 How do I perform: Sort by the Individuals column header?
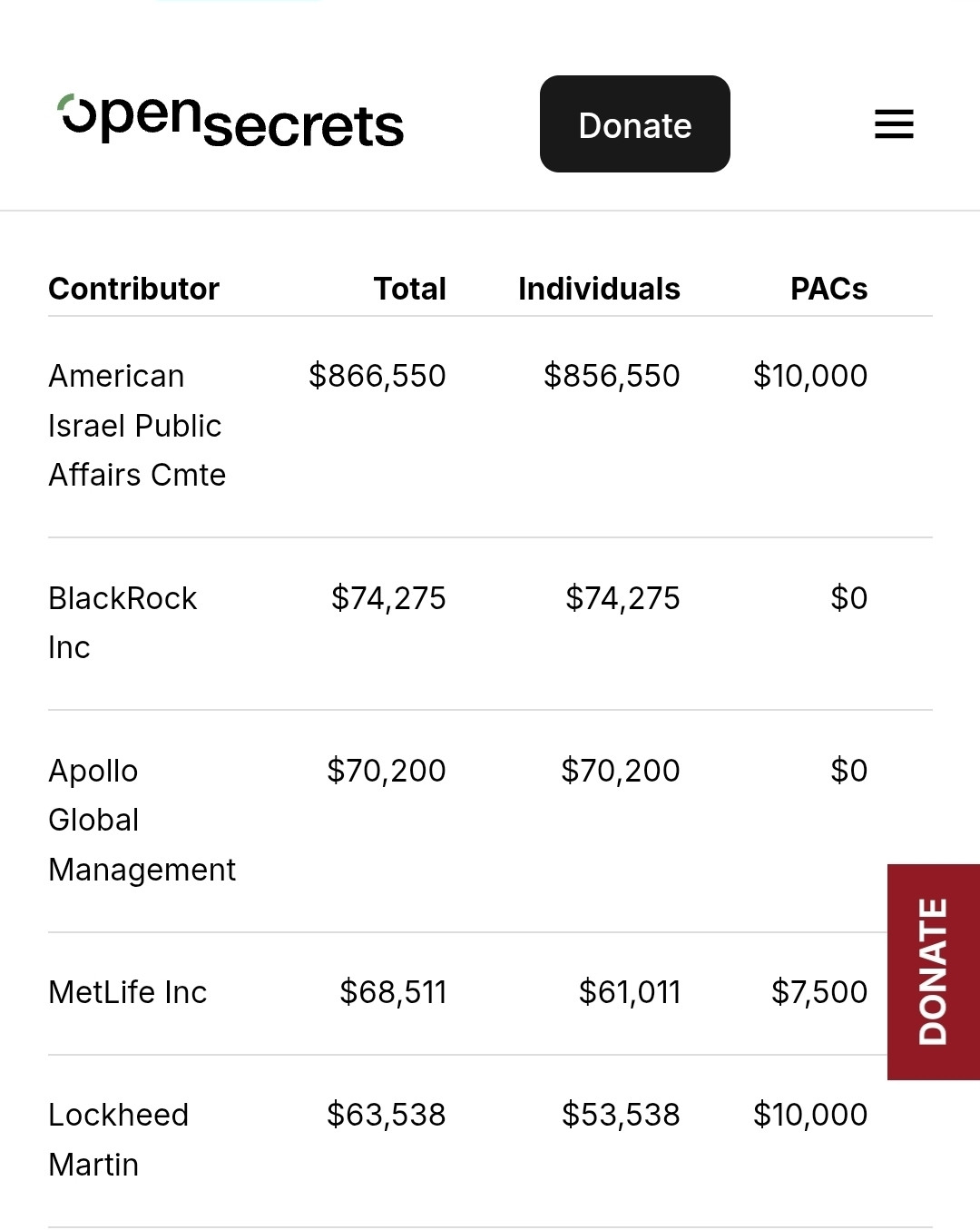tap(599, 289)
